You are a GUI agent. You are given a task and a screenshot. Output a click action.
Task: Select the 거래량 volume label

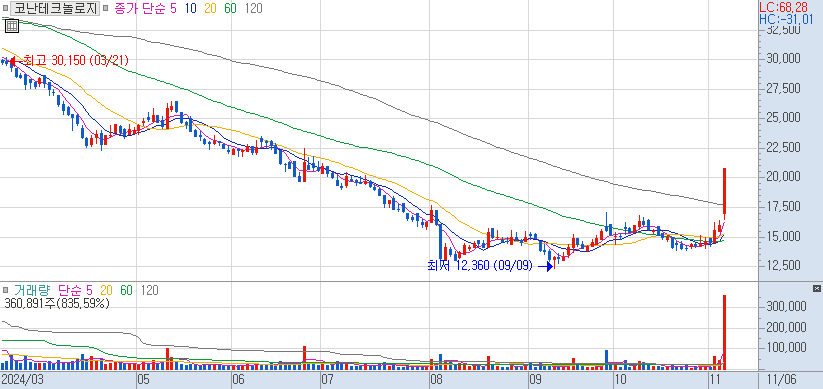pos(32,290)
